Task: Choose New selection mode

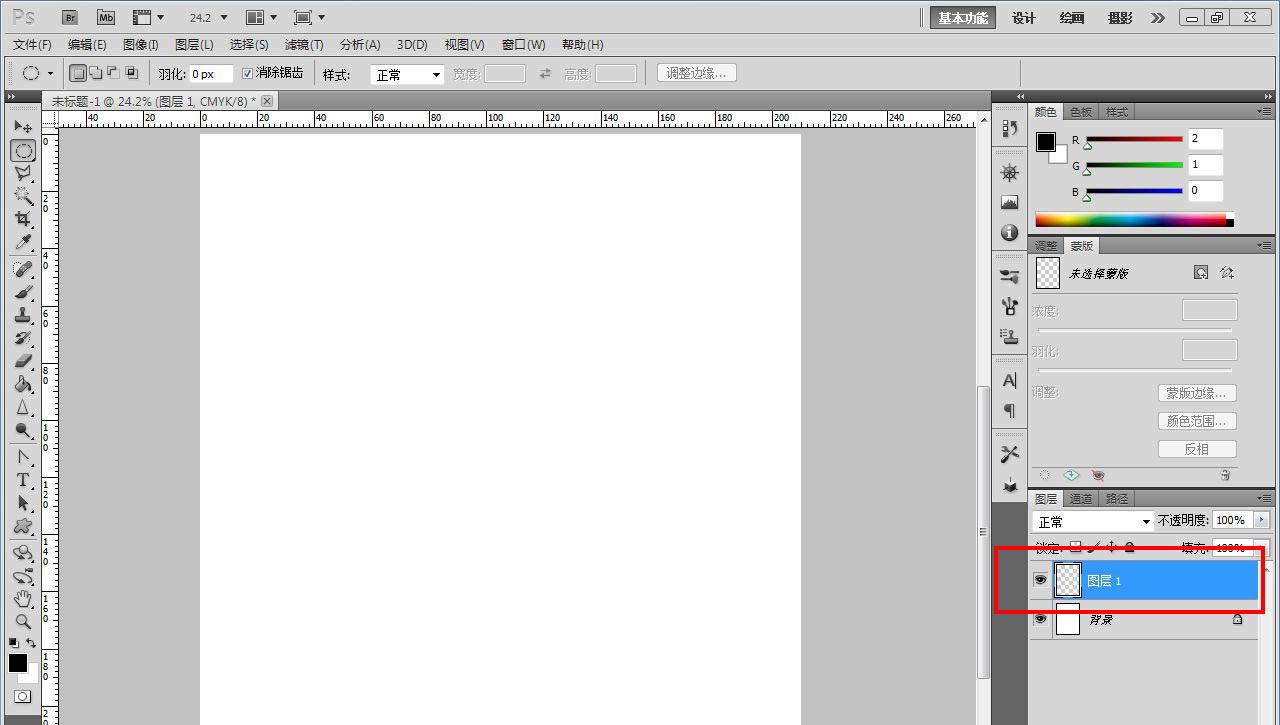Action: pyautogui.click(x=78, y=73)
